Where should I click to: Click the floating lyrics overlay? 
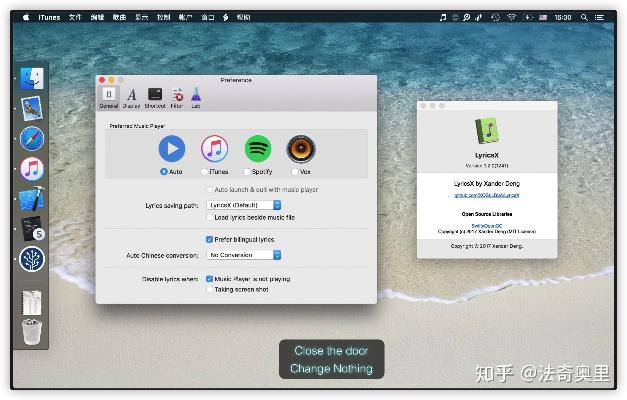[x=331, y=359]
